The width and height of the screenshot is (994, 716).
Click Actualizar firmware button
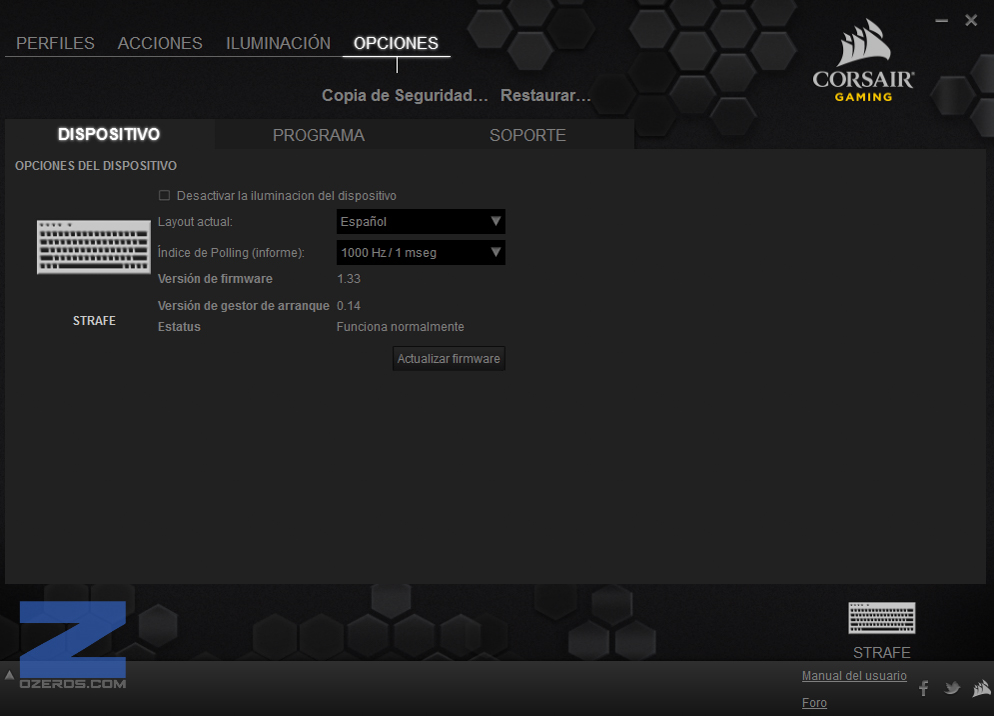pyautogui.click(x=449, y=358)
